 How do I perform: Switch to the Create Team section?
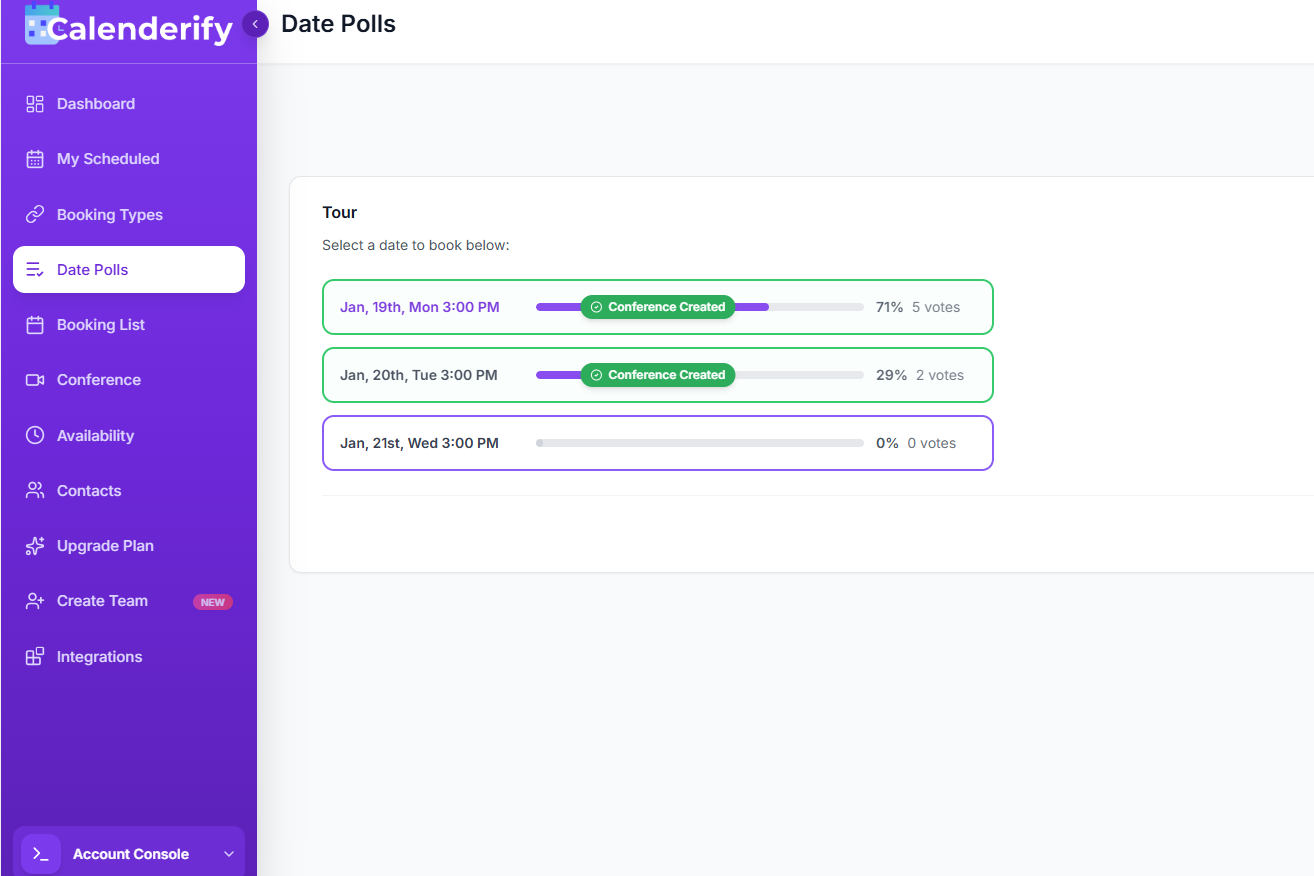100,600
